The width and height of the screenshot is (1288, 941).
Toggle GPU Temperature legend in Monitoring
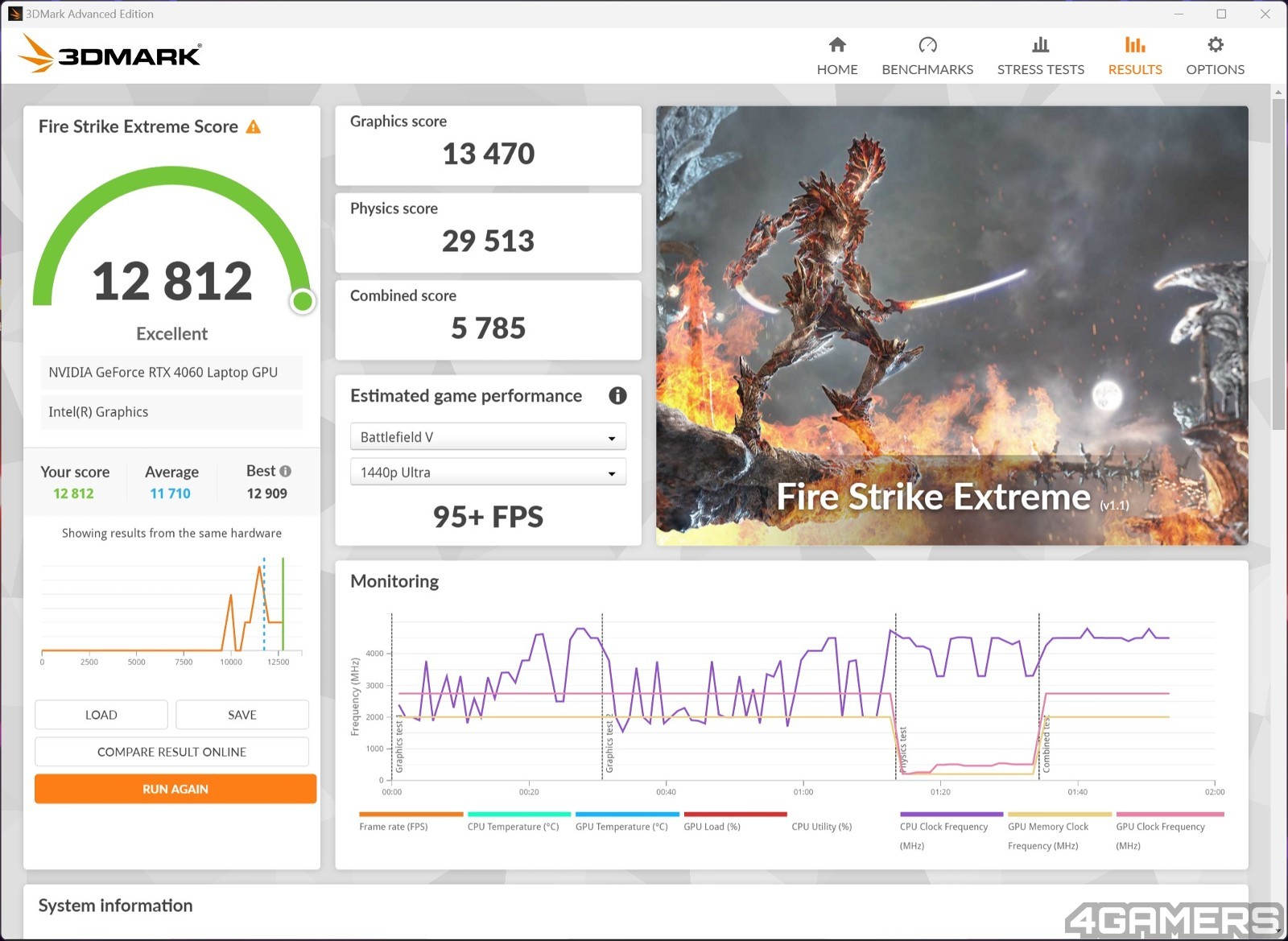tap(621, 827)
